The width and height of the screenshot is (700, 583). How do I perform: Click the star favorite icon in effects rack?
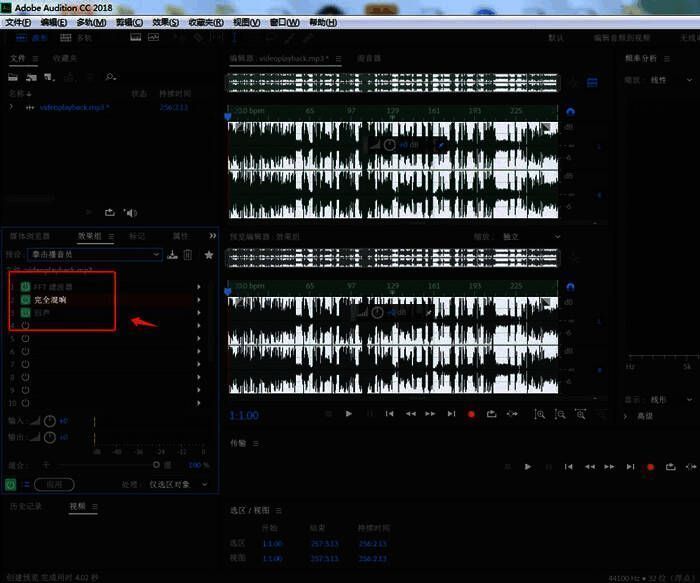click(x=209, y=255)
